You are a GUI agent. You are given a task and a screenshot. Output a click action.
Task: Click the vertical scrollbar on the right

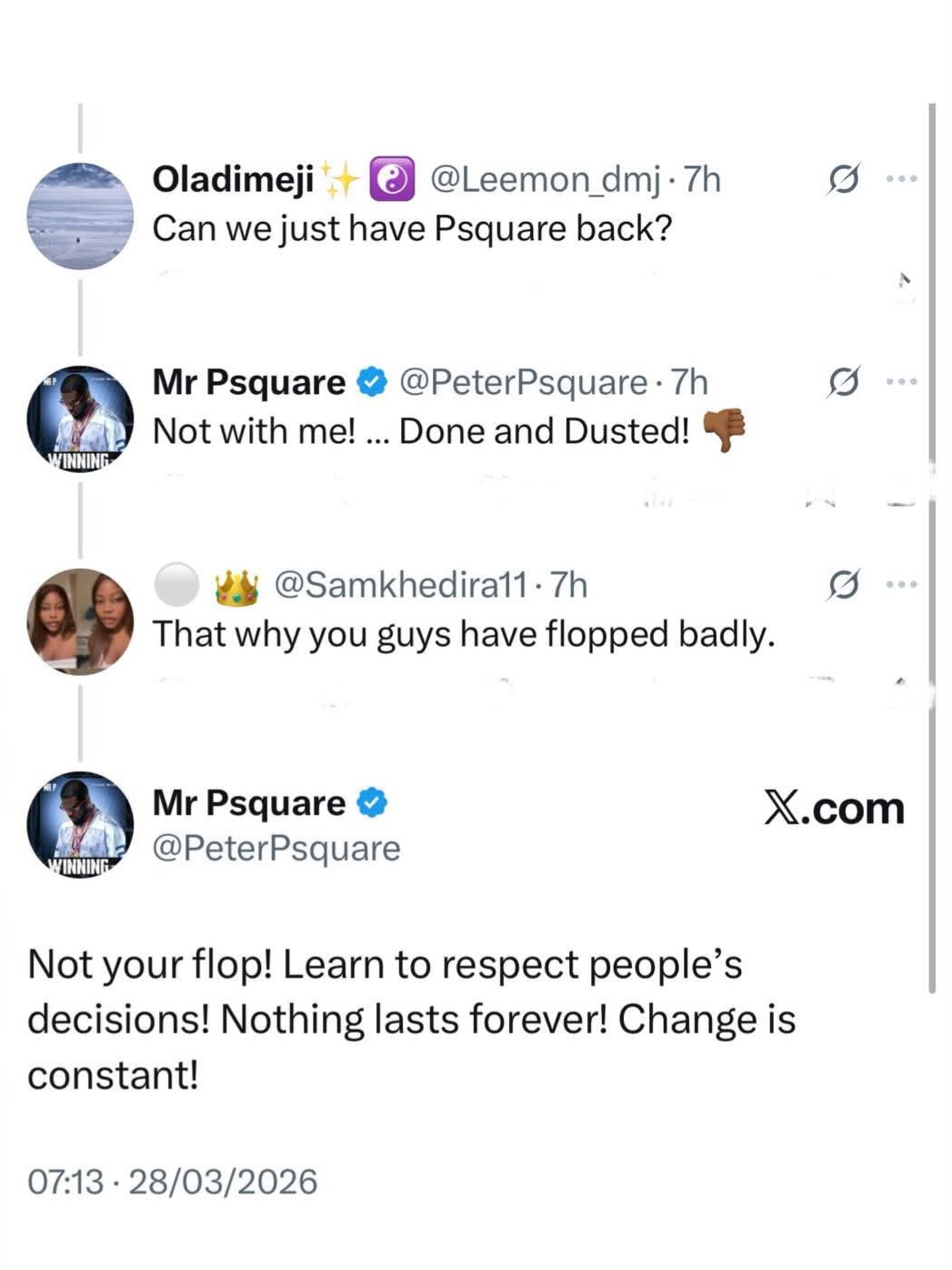[932, 546]
